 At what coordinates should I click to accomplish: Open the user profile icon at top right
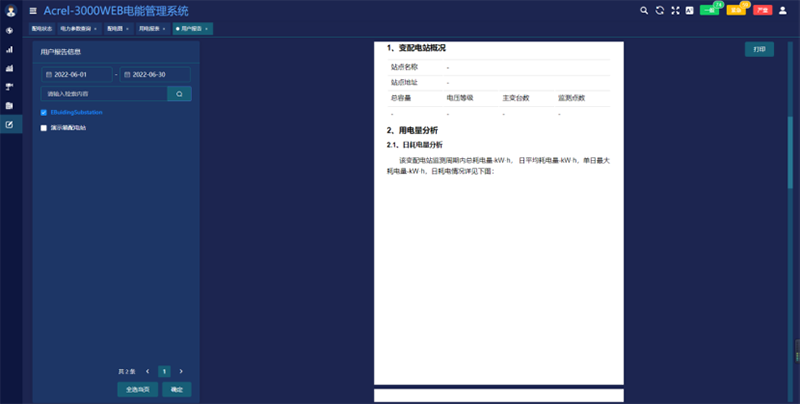pos(782,10)
